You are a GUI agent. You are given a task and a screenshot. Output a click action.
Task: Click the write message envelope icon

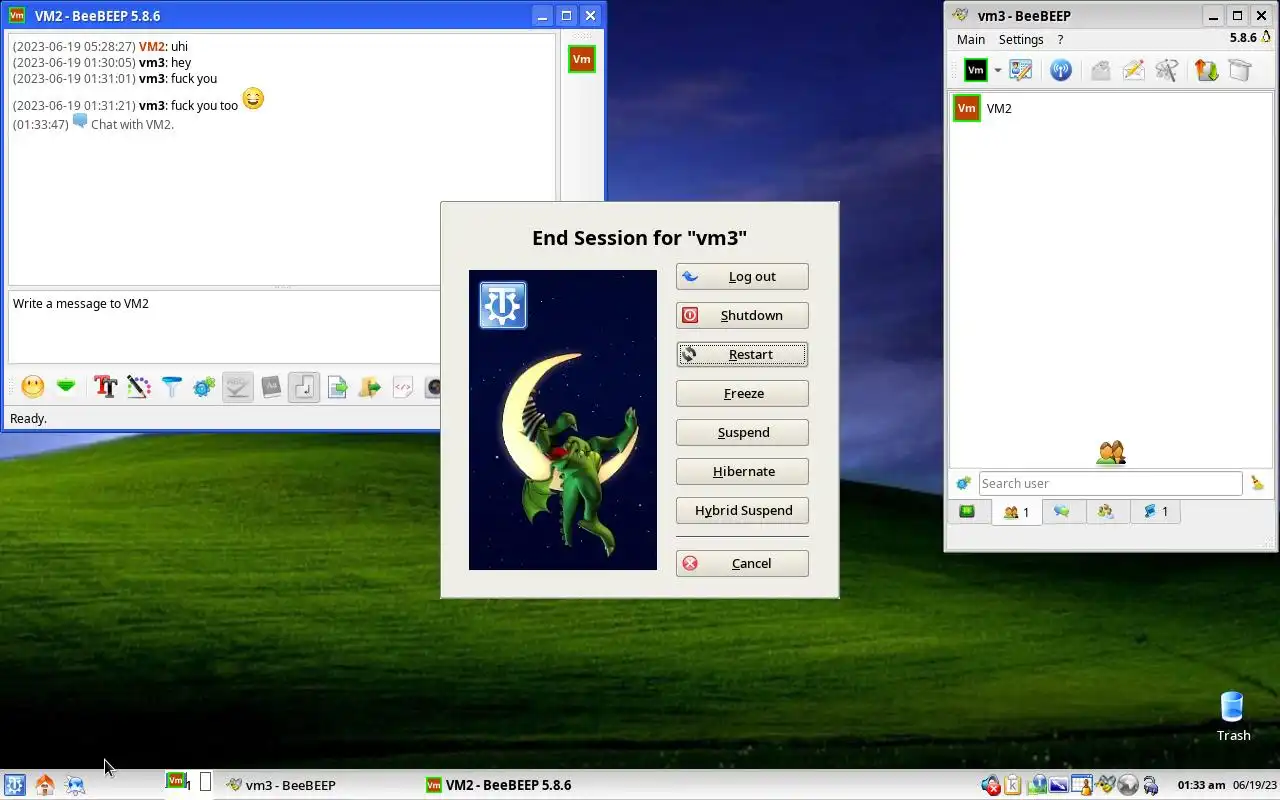tap(1133, 70)
